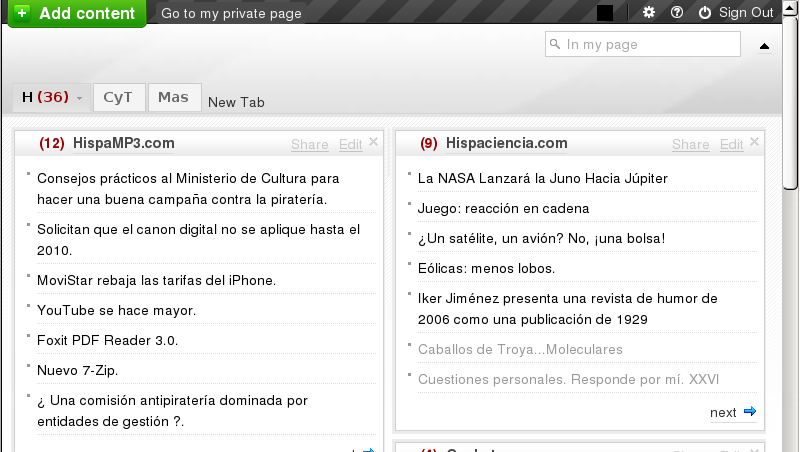
Task: Open 'Iker Jiménez presenta una revista' article
Action: 567,309
